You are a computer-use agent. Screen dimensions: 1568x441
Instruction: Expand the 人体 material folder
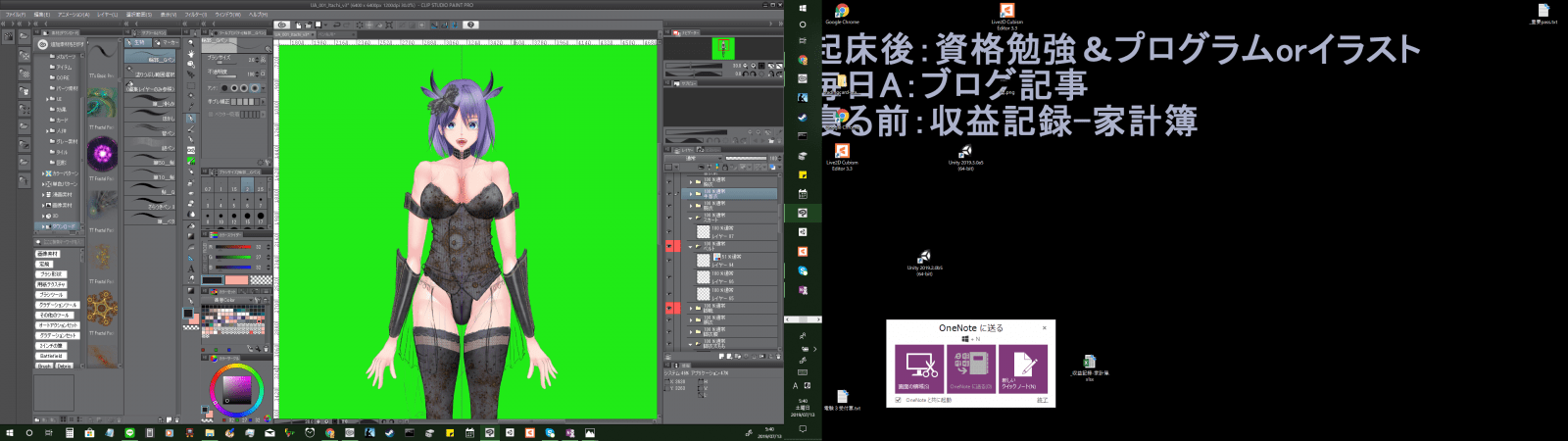[47, 130]
